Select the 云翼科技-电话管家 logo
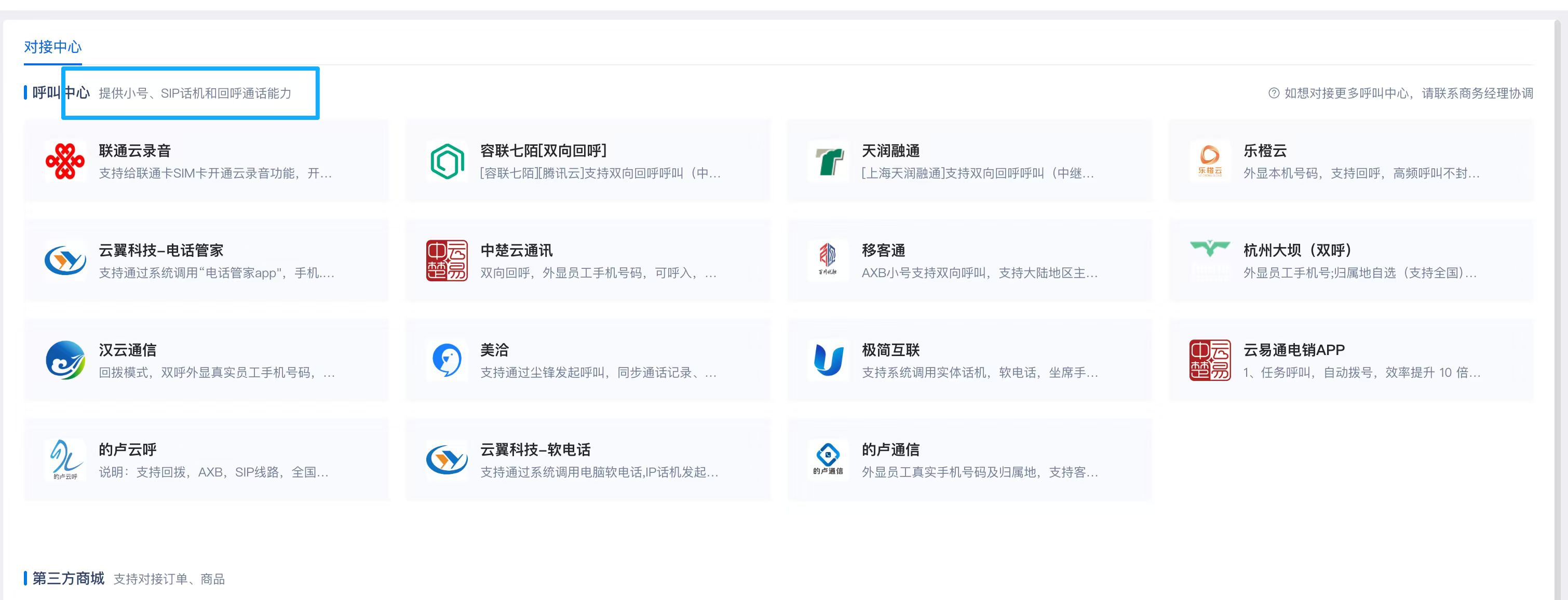 pyautogui.click(x=66, y=261)
